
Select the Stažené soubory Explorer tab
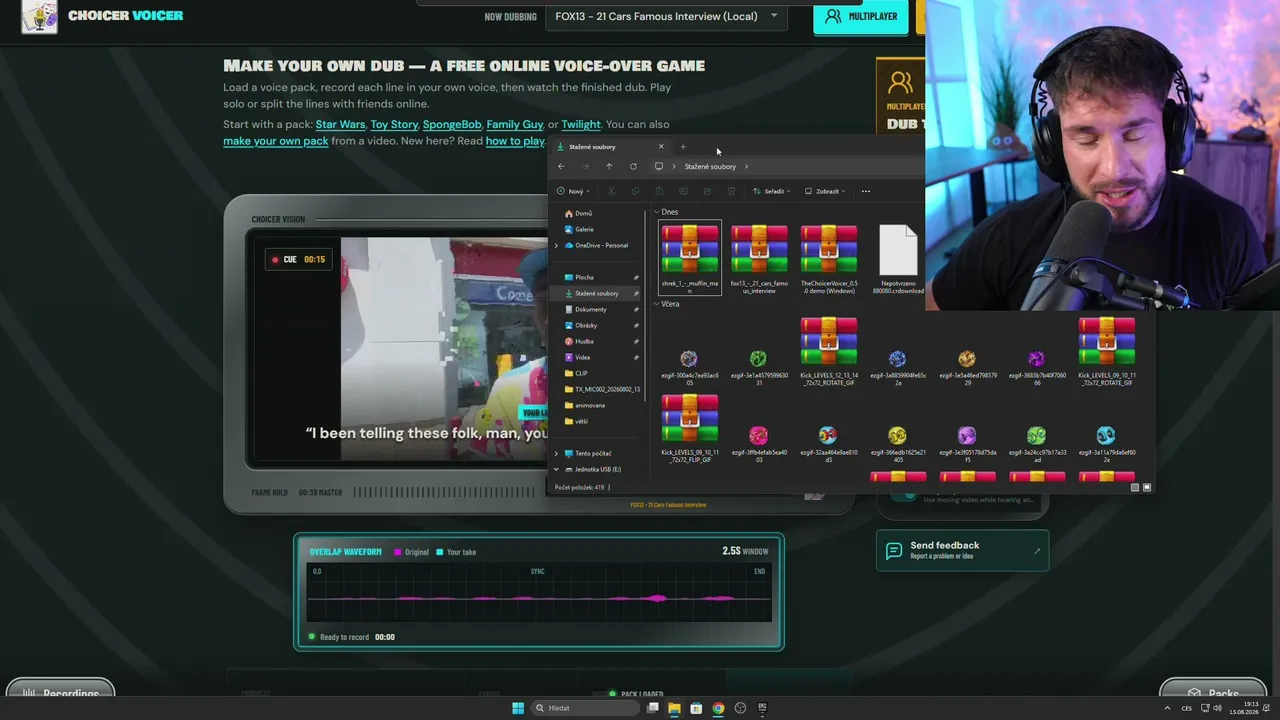pyautogui.click(x=610, y=147)
